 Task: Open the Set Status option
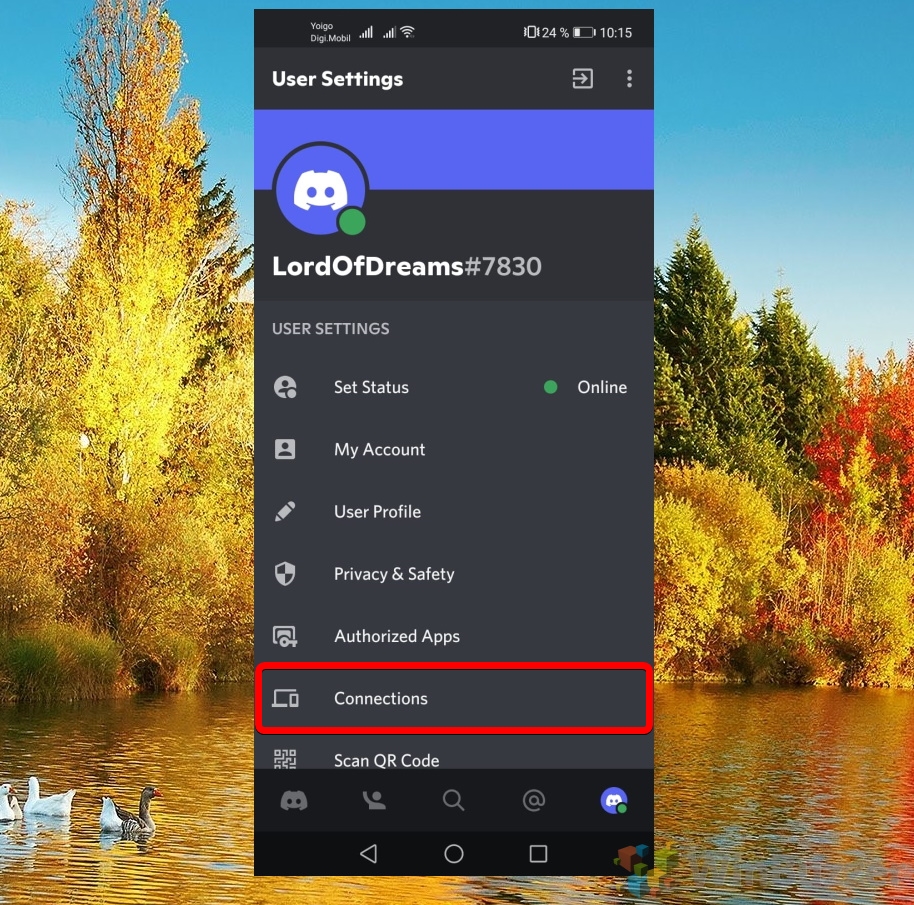454,388
